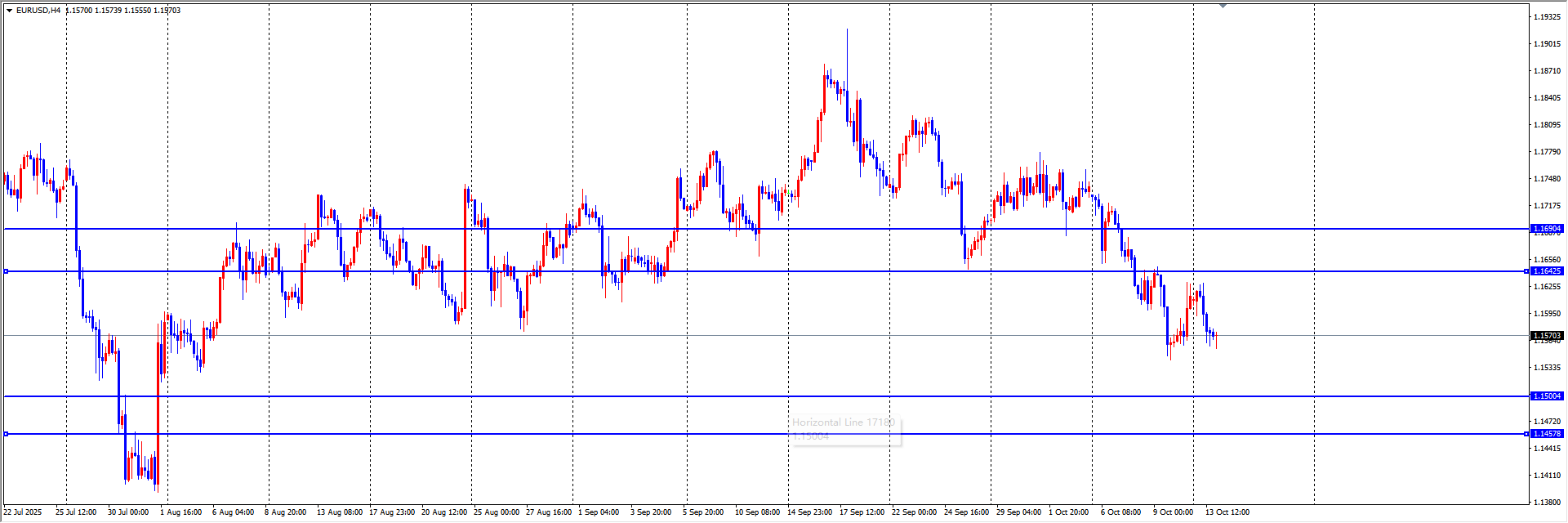1568x523 pixels.
Task: Select the 1.16904 horizontal line price tag
Action: pyautogui.click(x=1547, y=229)
